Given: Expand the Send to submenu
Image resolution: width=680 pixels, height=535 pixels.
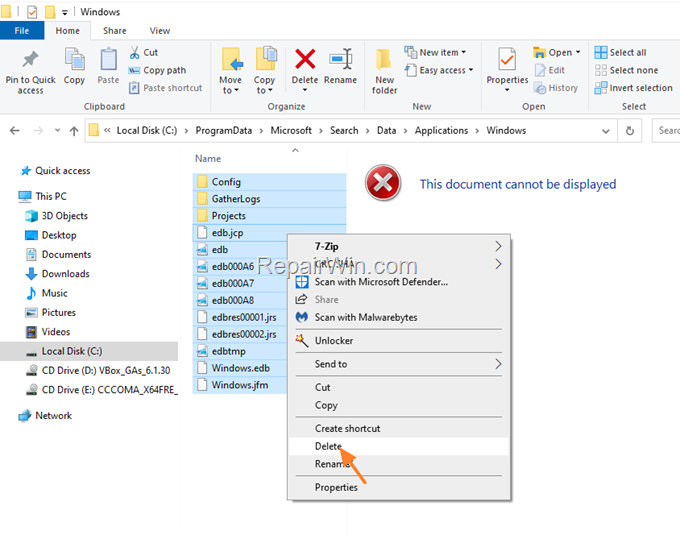Looking at the screenshot, I should 498,364.
